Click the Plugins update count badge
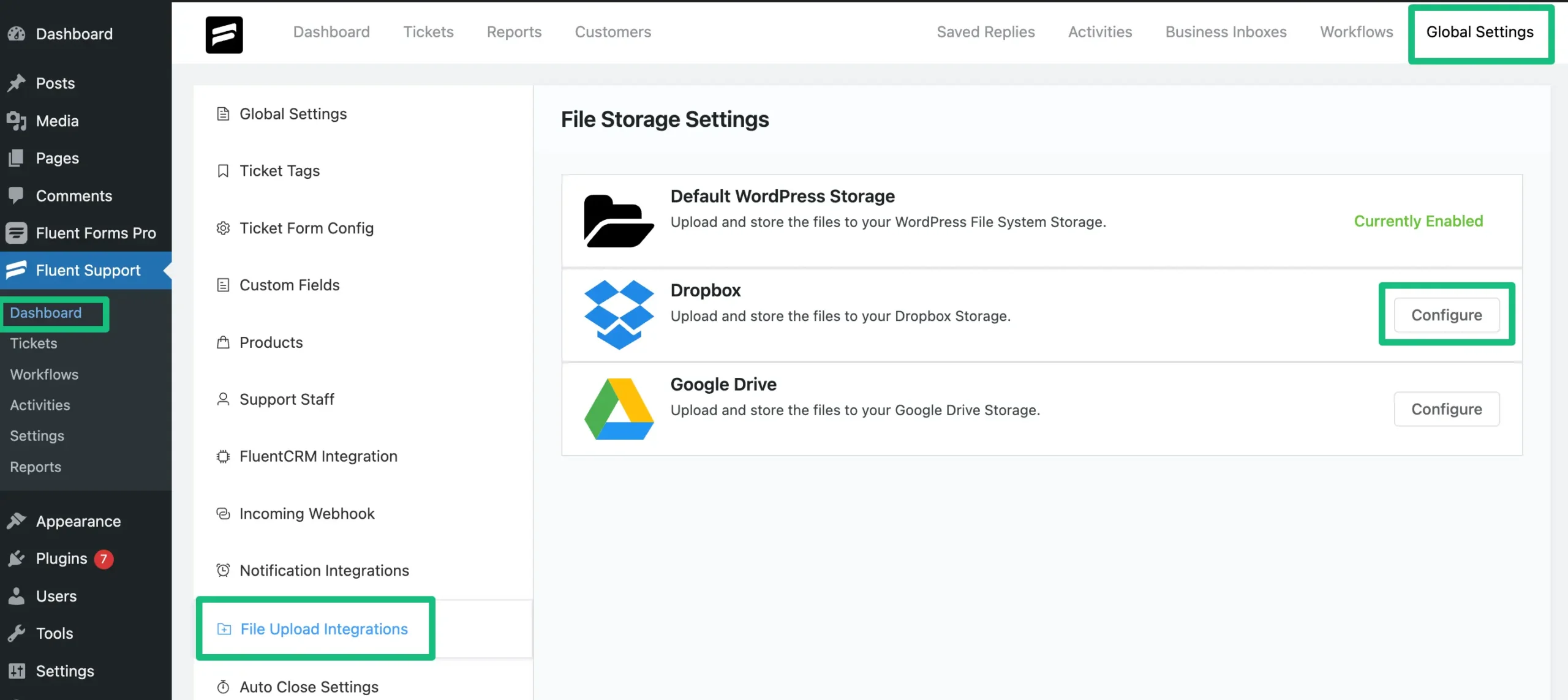 pos(104,559)
